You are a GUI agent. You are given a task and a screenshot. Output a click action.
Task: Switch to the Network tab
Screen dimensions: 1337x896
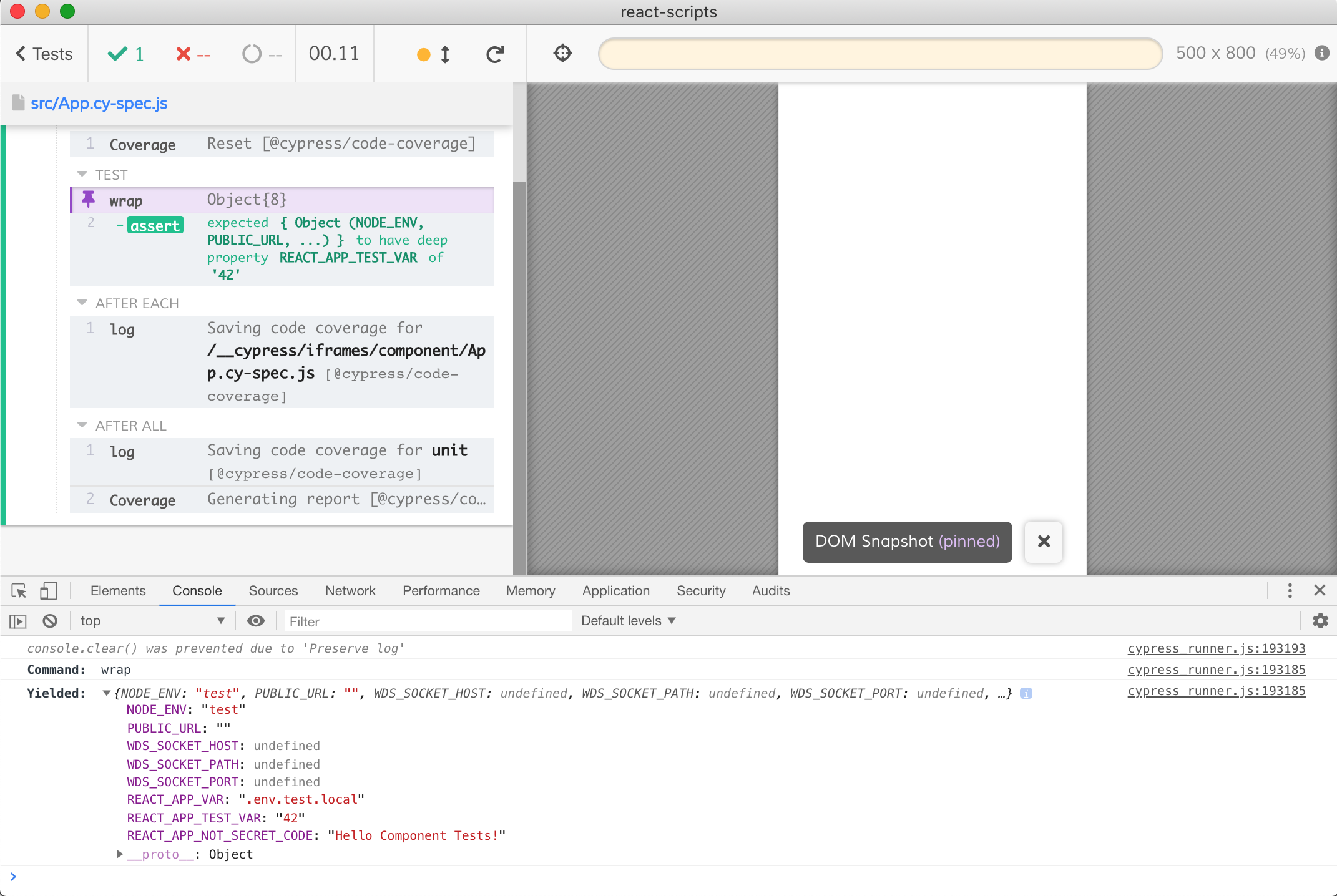click(350, 591)
